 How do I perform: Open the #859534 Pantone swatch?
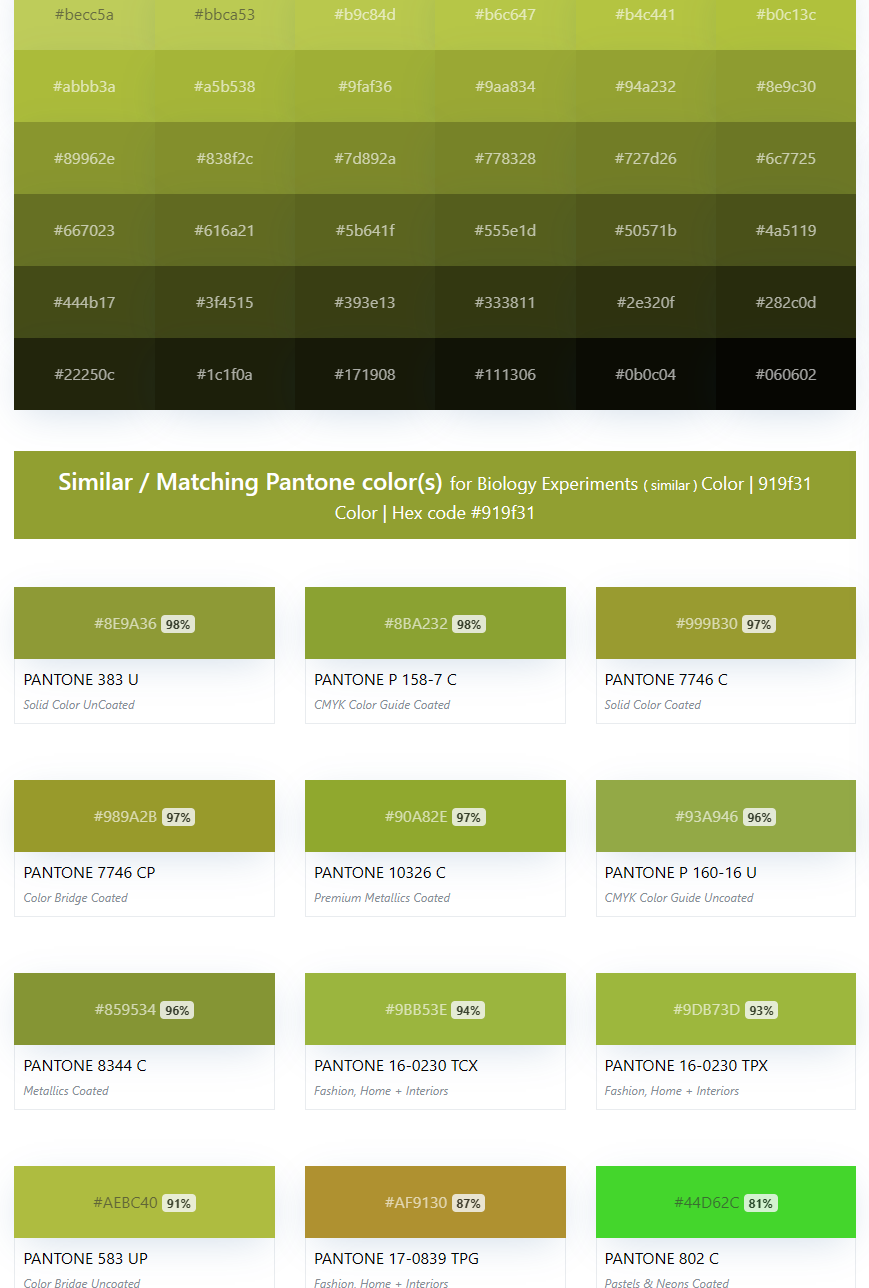pos(144,1009)
